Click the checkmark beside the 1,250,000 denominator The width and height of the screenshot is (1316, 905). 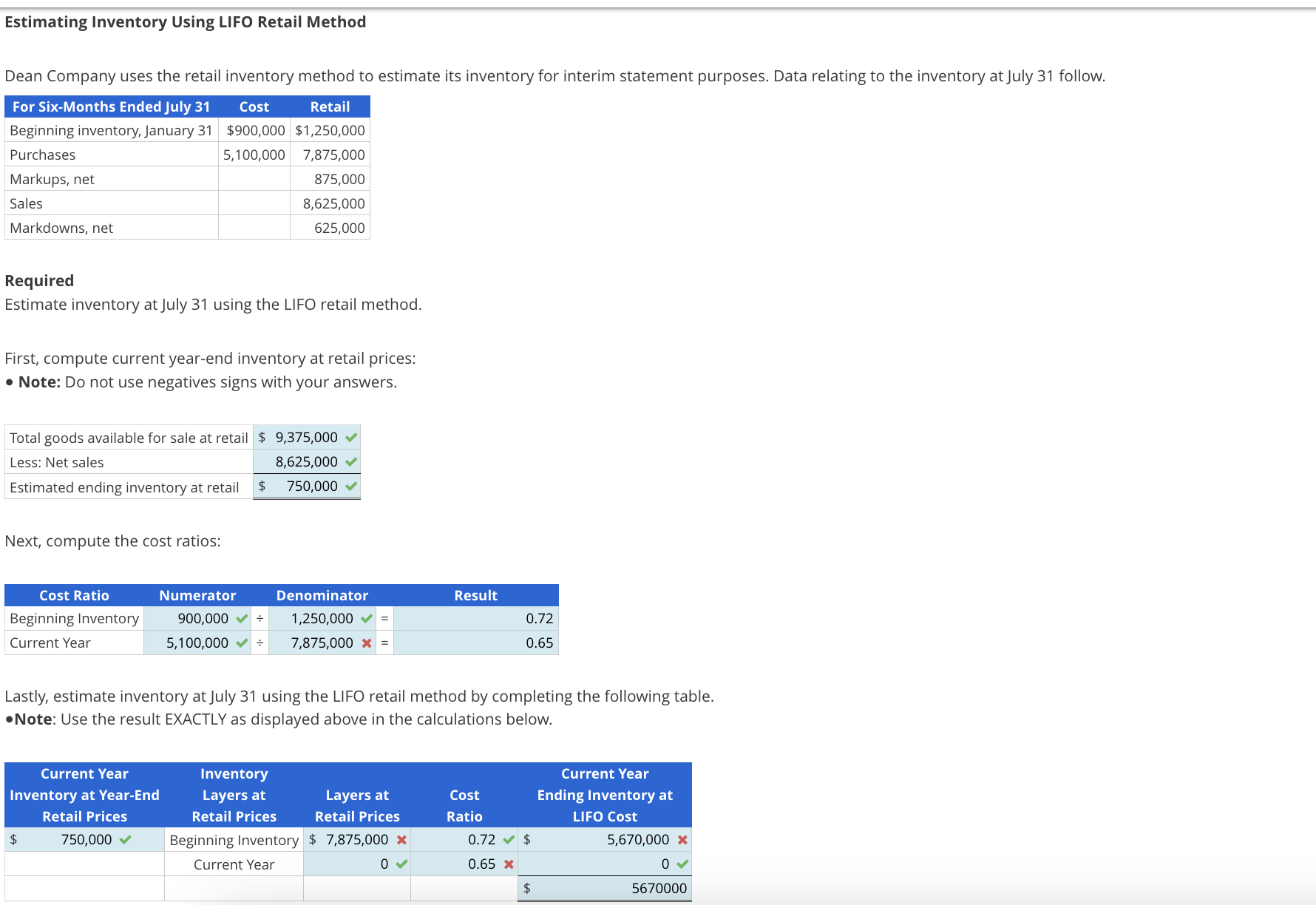point(367,618)
